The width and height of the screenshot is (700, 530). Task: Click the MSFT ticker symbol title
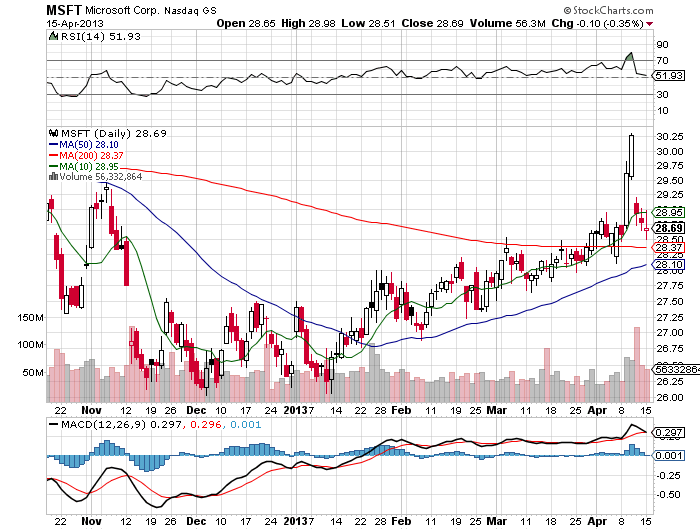[64, 10]
